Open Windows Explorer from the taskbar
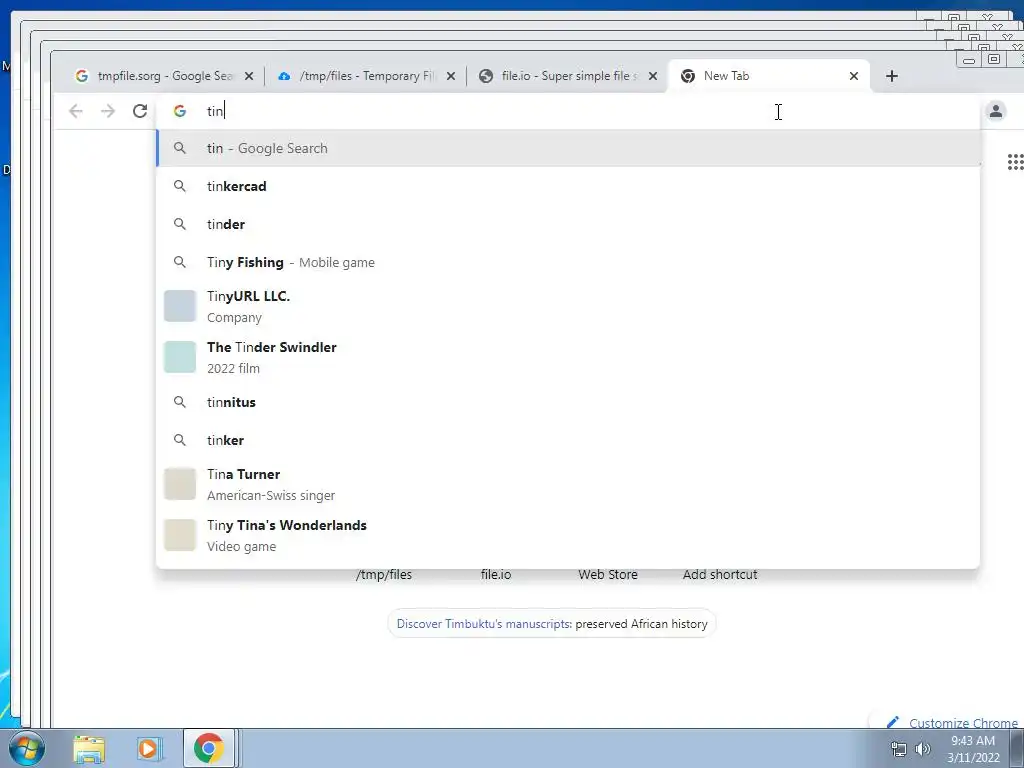Viewport: 1024px width, 768px height. click(x=89, y=749)
